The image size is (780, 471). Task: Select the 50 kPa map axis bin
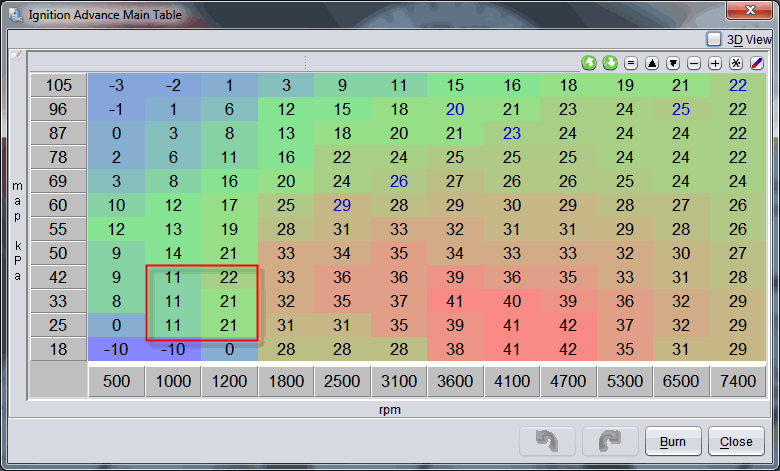(x=59, y=253)
